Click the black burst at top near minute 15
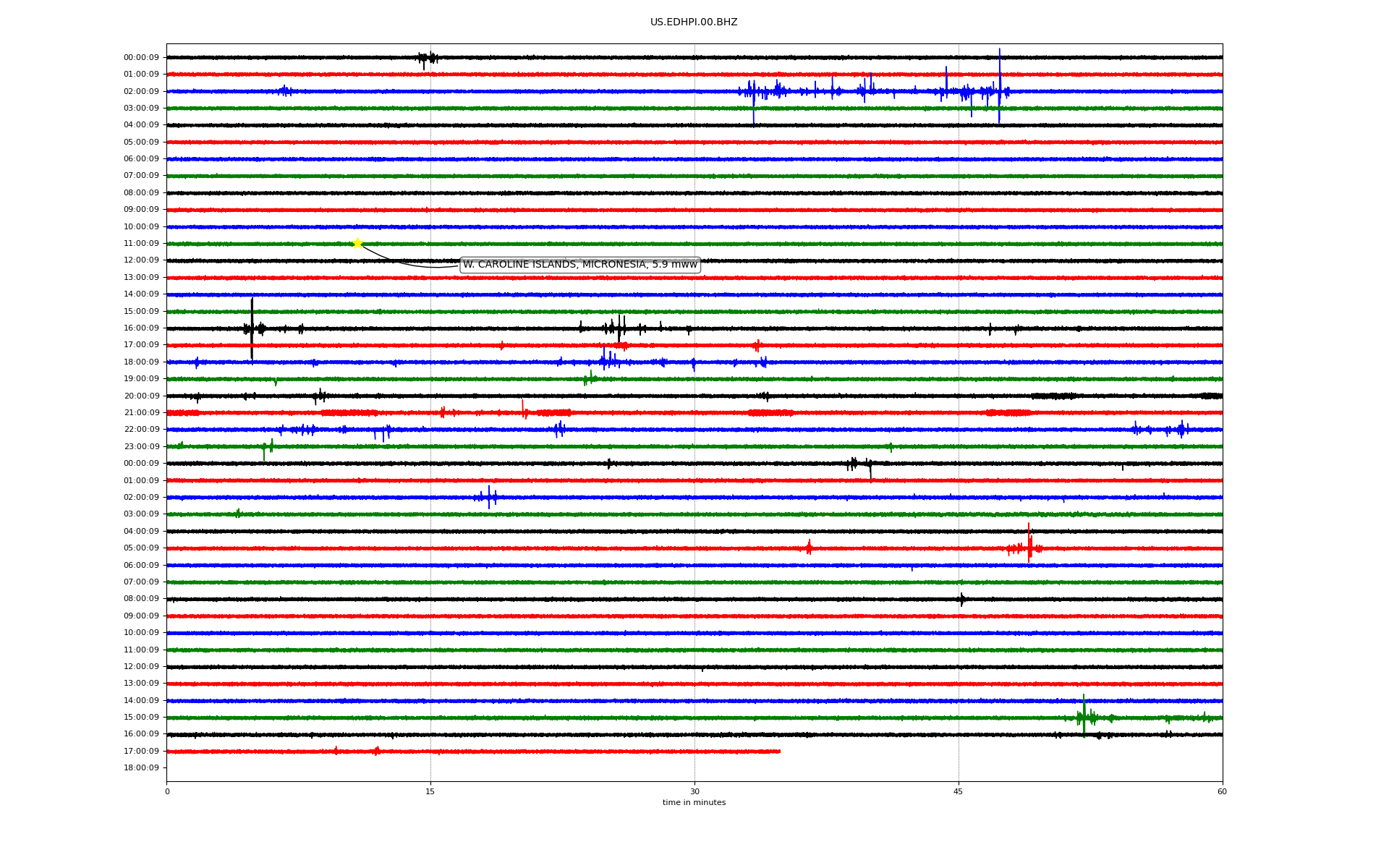Image resolution: width=1389 pixels, height=868 pixels. 428,58
